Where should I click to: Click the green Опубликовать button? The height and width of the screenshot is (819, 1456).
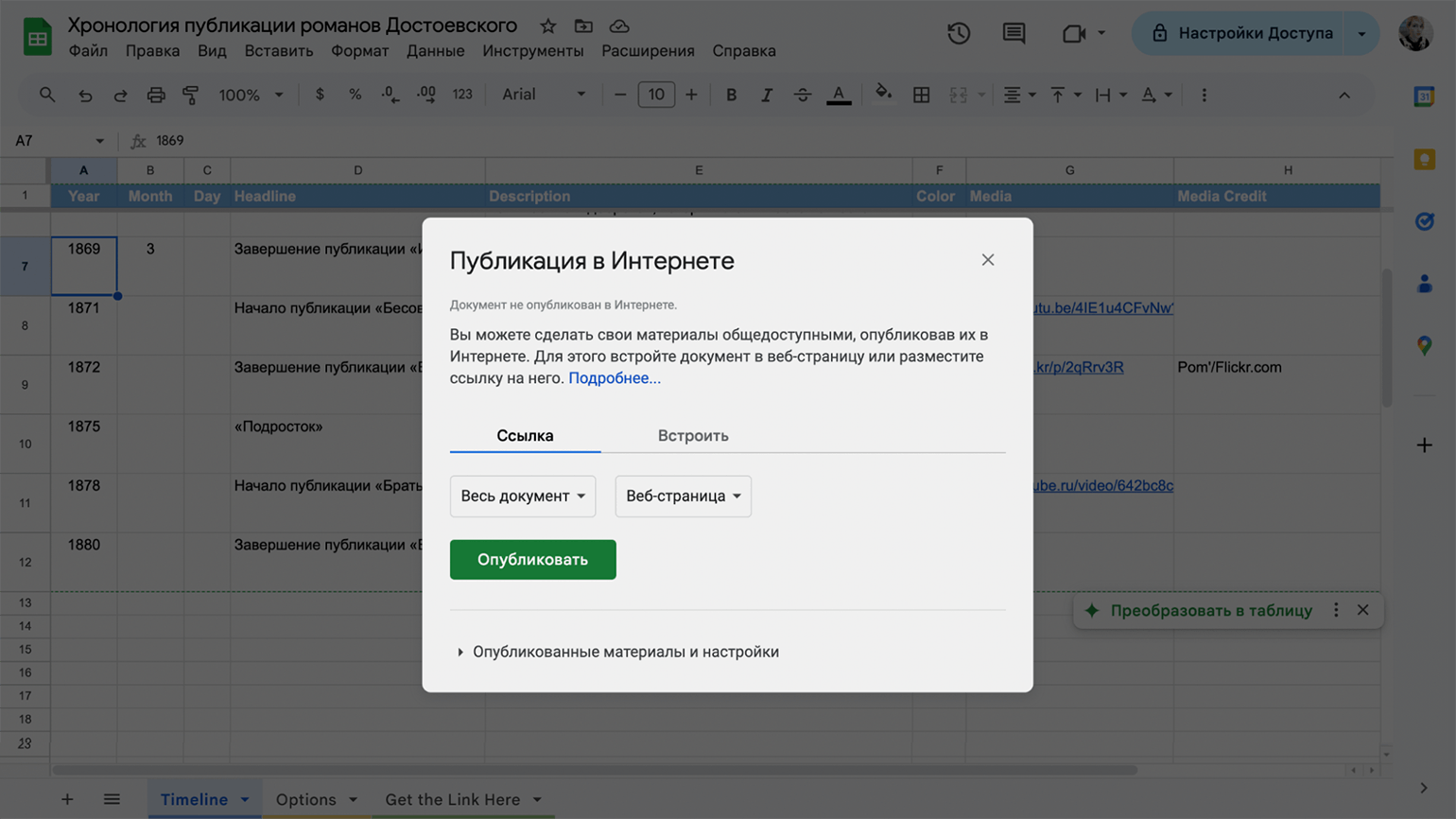(x=533, y=560)
